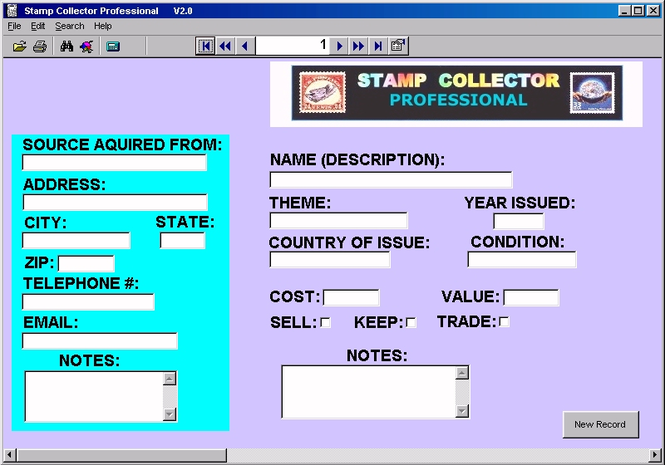
Task: Click into the TELEPHONE # field
Action: 88,302
